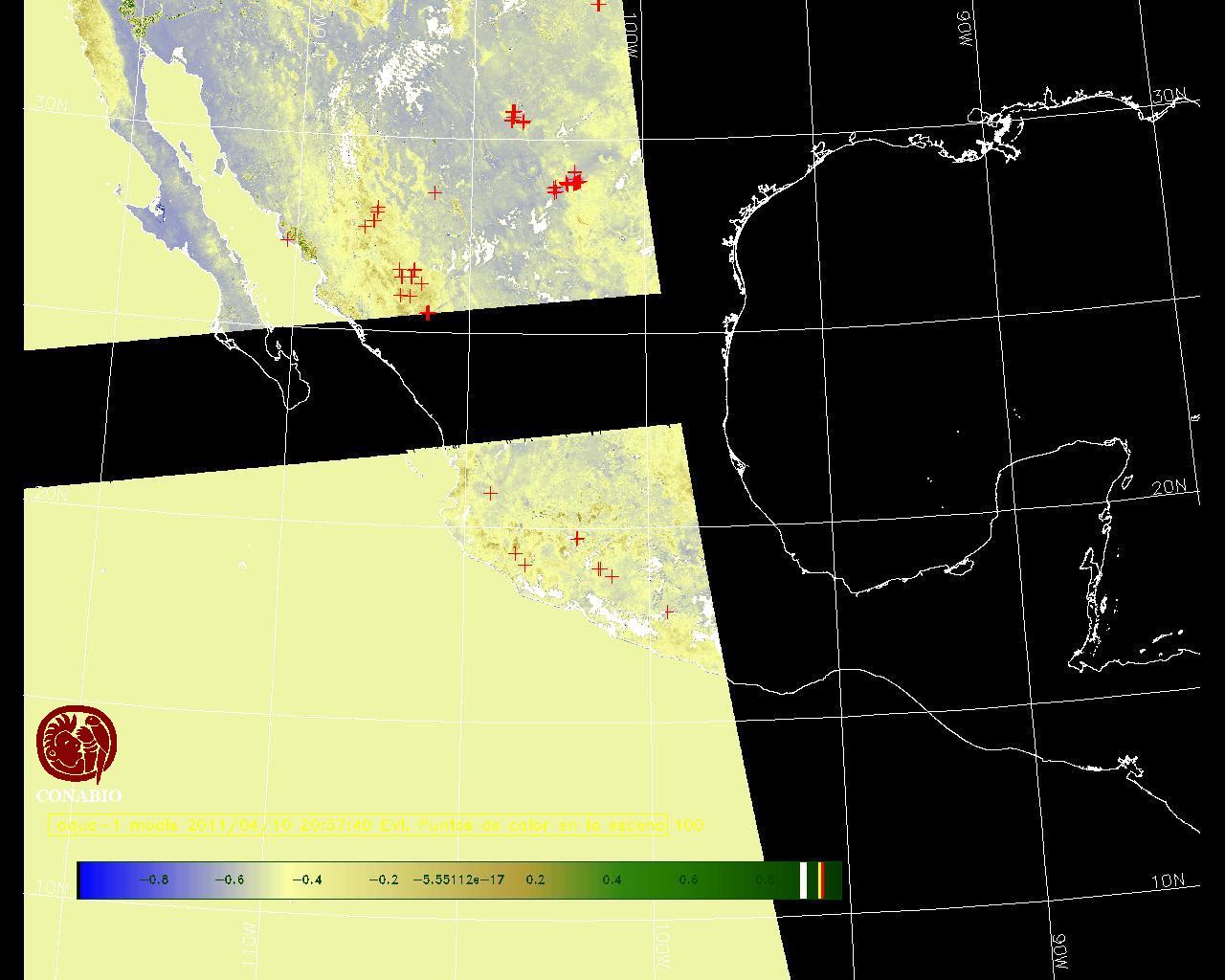Click the 100W longitude label at top
Viewport: 1225px width, 980px height.
pos(627,38)
